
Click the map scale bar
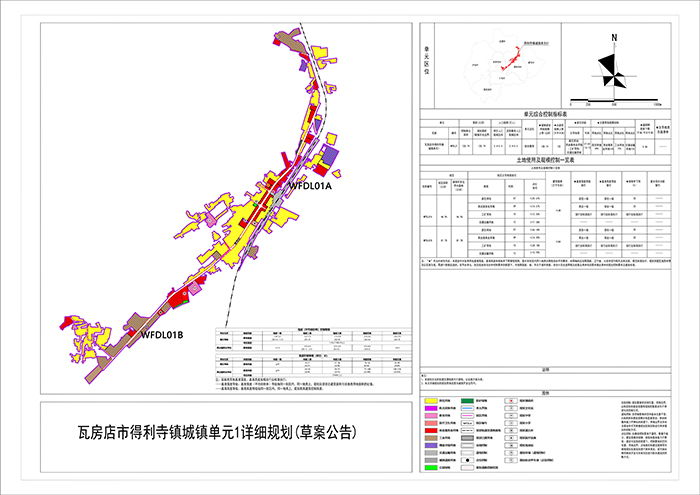point(612,98)
